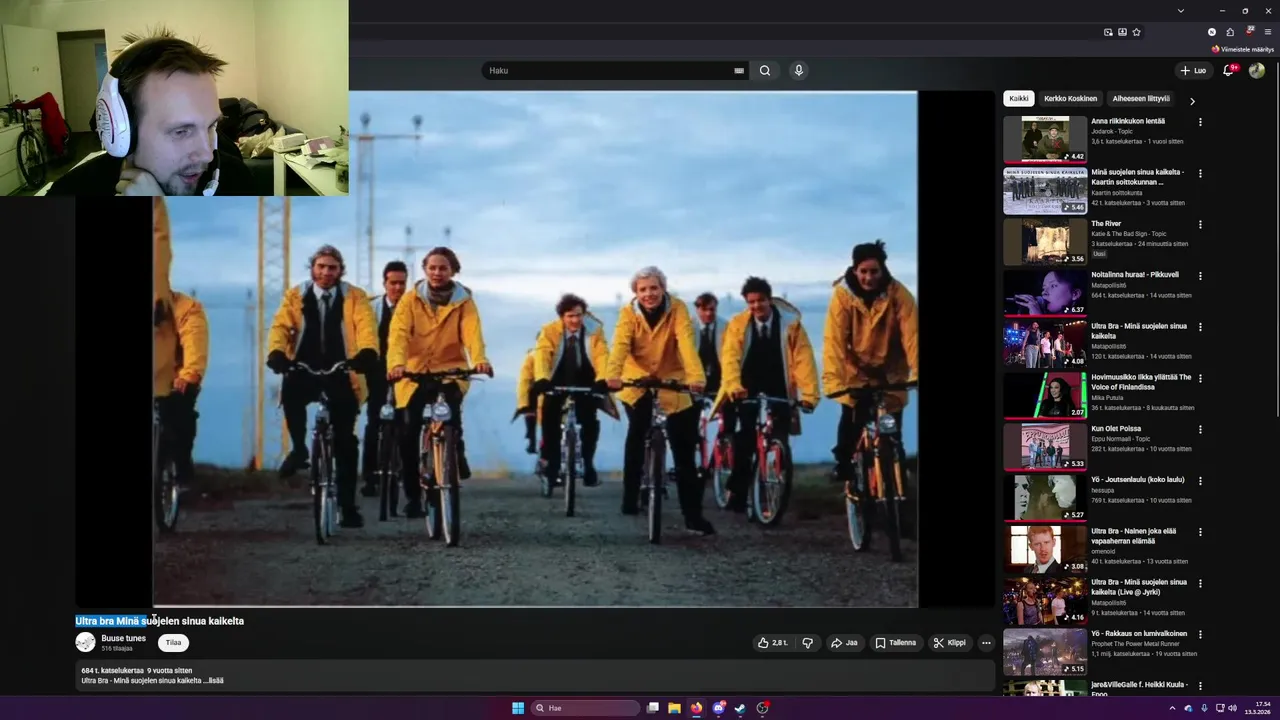The image size is (1280, 720).
Task: Open Windows Start menu
Action: (518, 708)
